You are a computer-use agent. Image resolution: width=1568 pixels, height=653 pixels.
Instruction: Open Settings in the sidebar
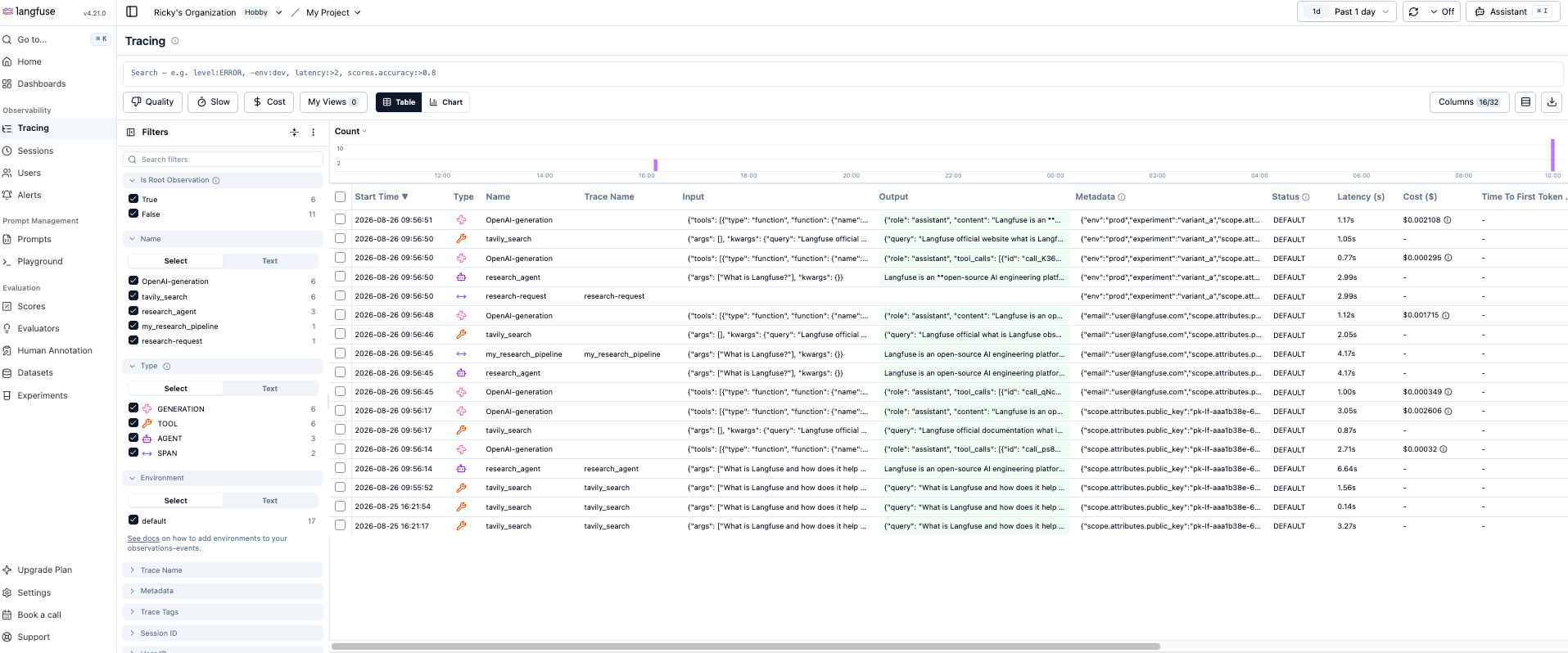[x=34, y=592]
